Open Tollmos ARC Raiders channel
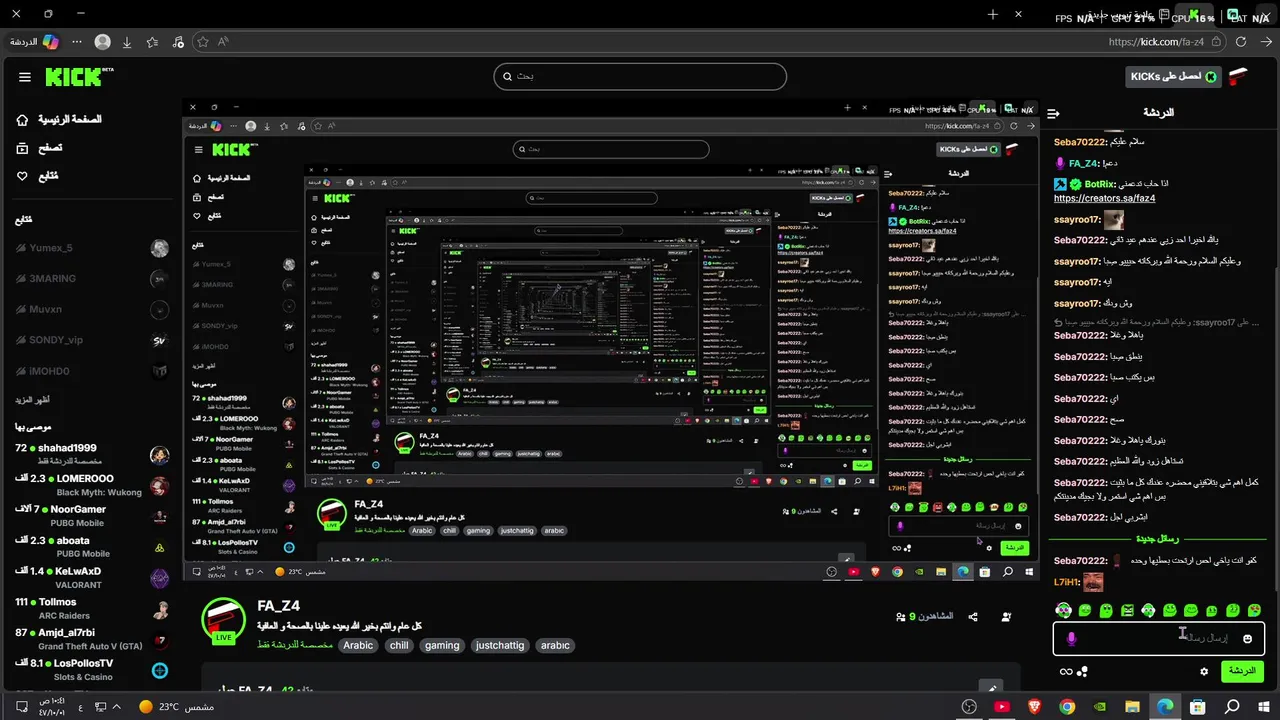Viewport: 1280px width, 720px height. (x=92, y=609)
